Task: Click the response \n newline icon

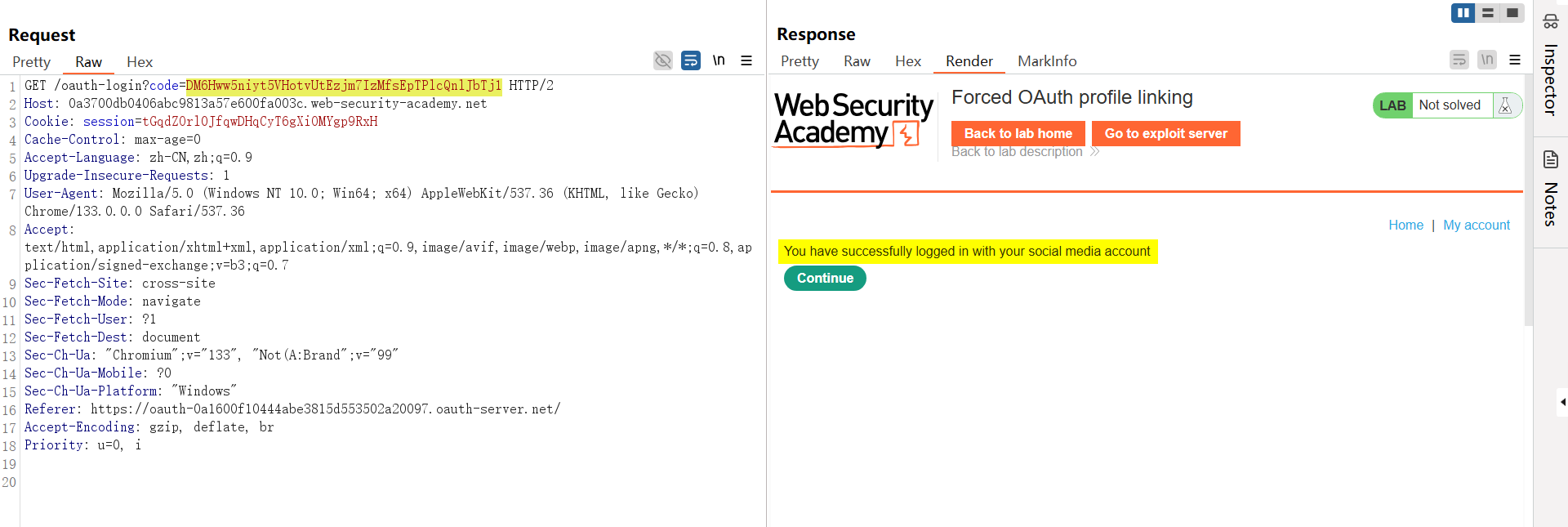Action: click(x=1487, y=60)
